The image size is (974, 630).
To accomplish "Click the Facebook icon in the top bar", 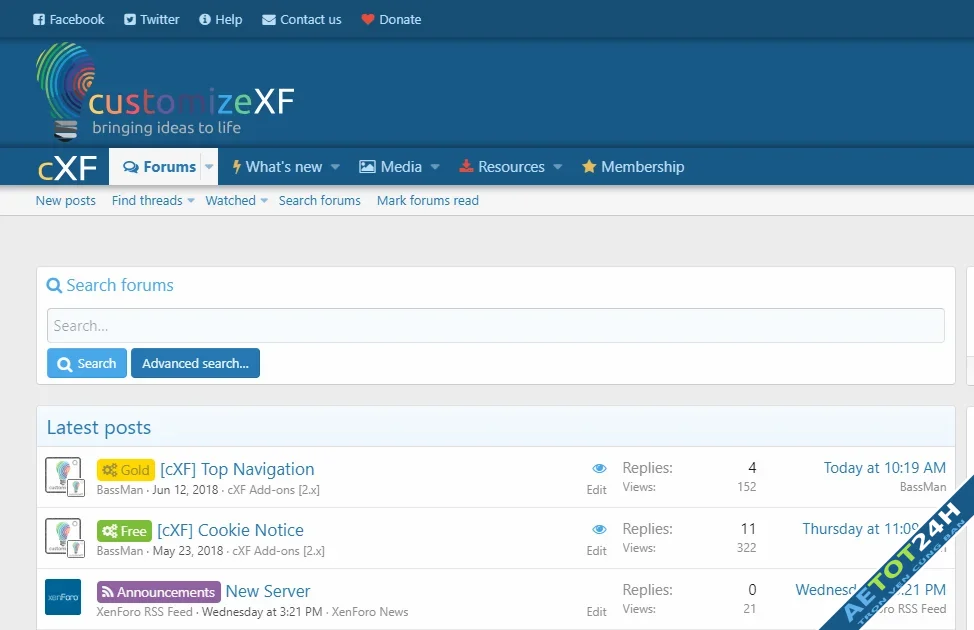I will pyautogui.click(x=37, y=19).
